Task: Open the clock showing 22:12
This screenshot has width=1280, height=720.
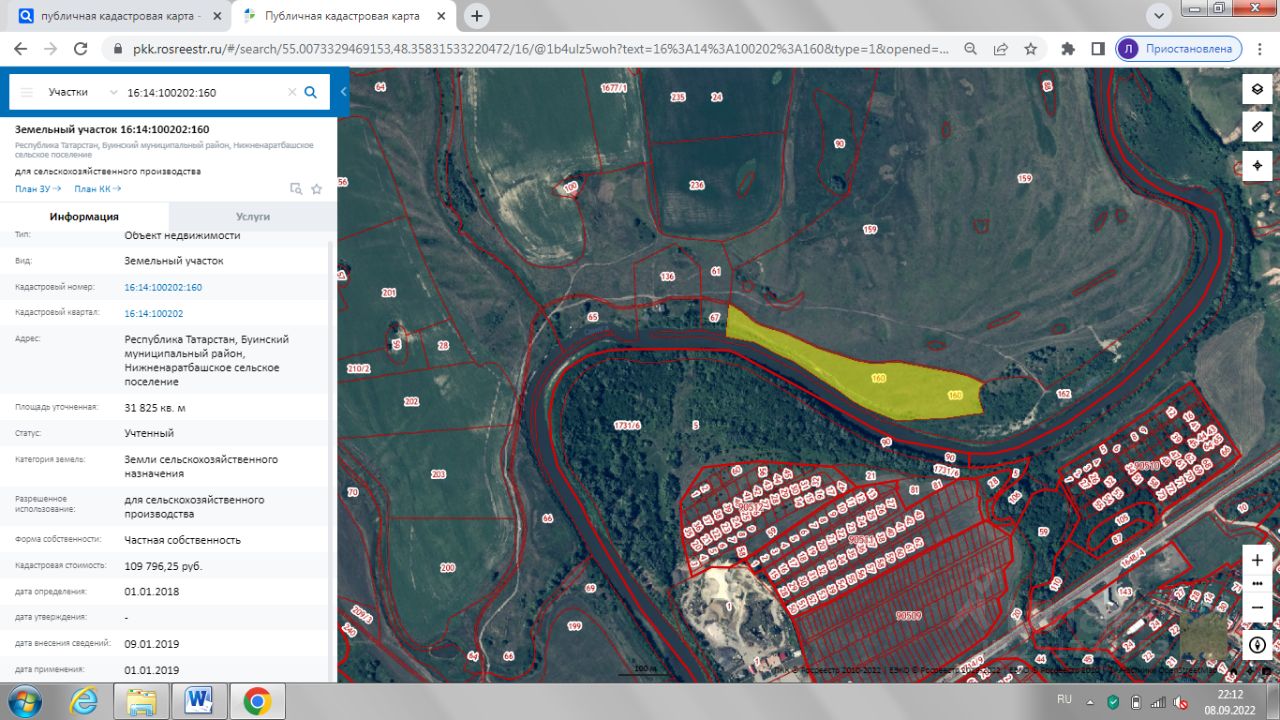Action: tap(1230, 701)
